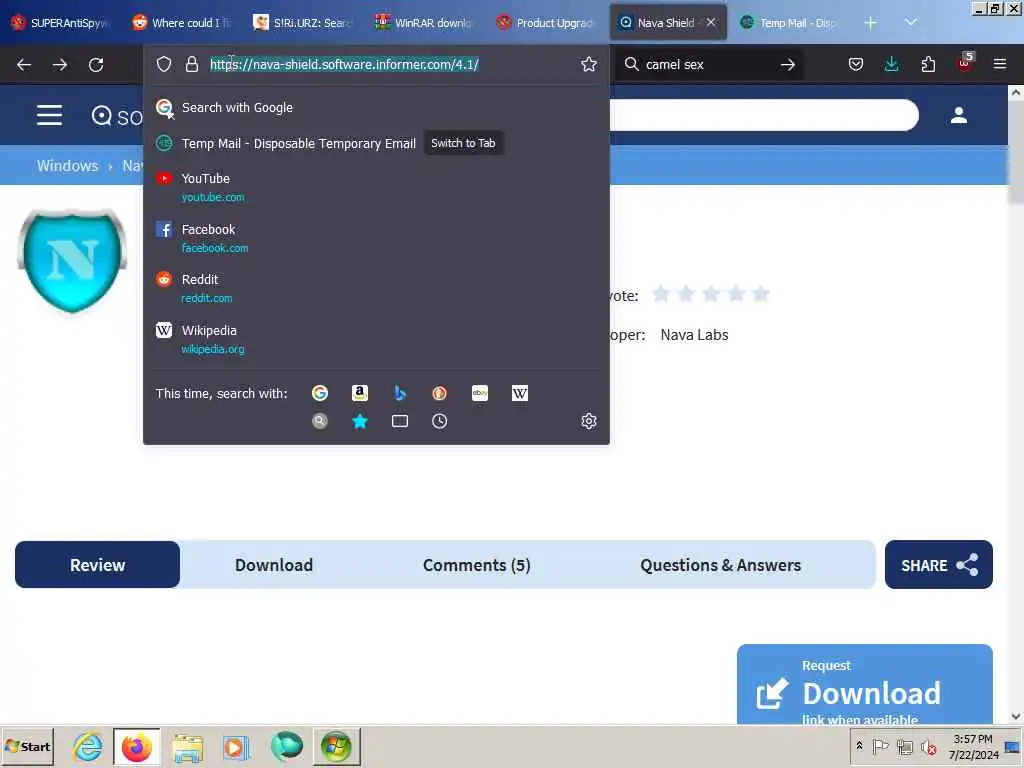Image resolution: width=1024 pixels, height=768 pixels.
Task: Bookmark this page with the star
Action: (x=588, y=64)
